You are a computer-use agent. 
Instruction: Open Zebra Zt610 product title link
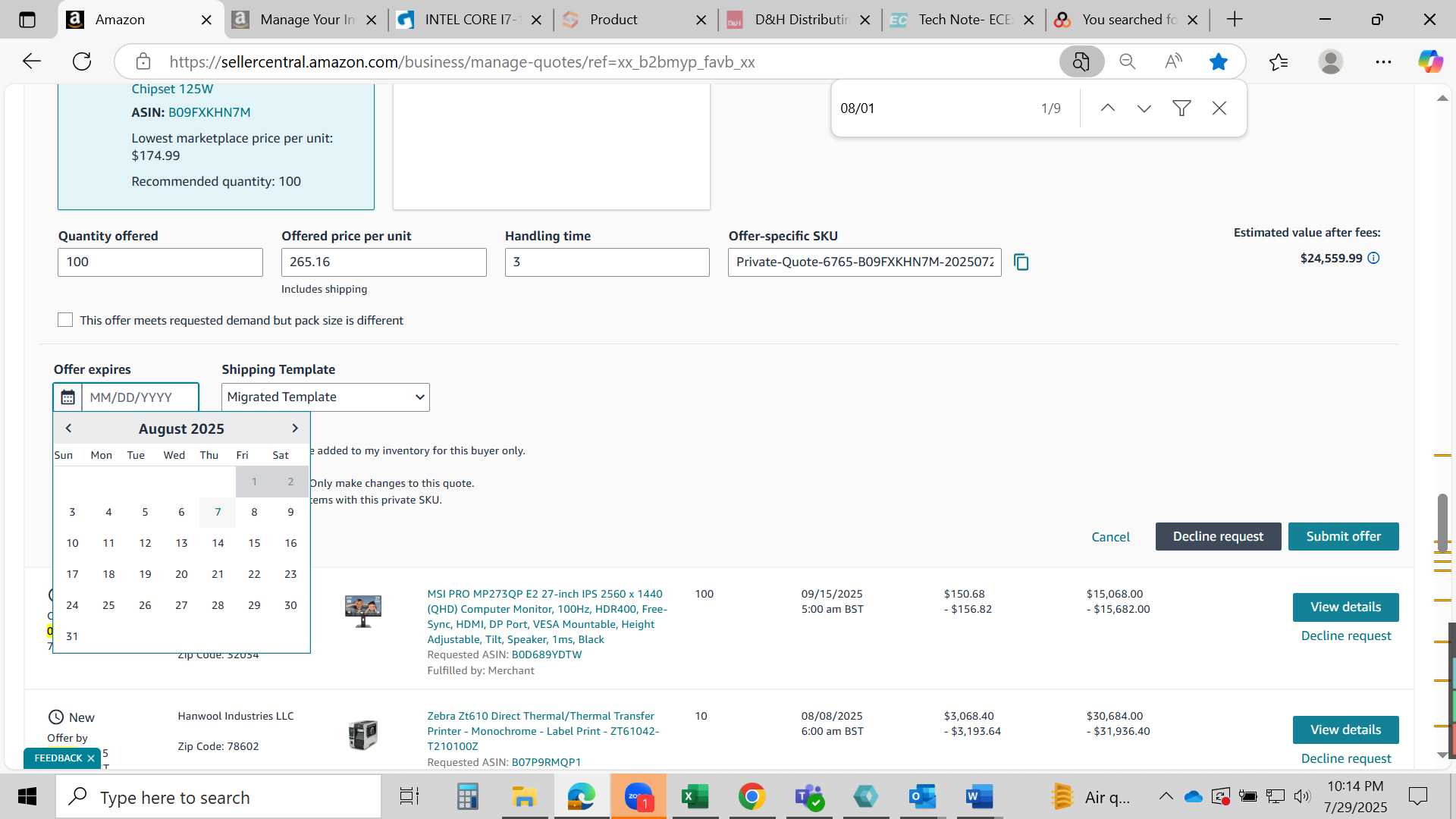click(x=543, y=731)
